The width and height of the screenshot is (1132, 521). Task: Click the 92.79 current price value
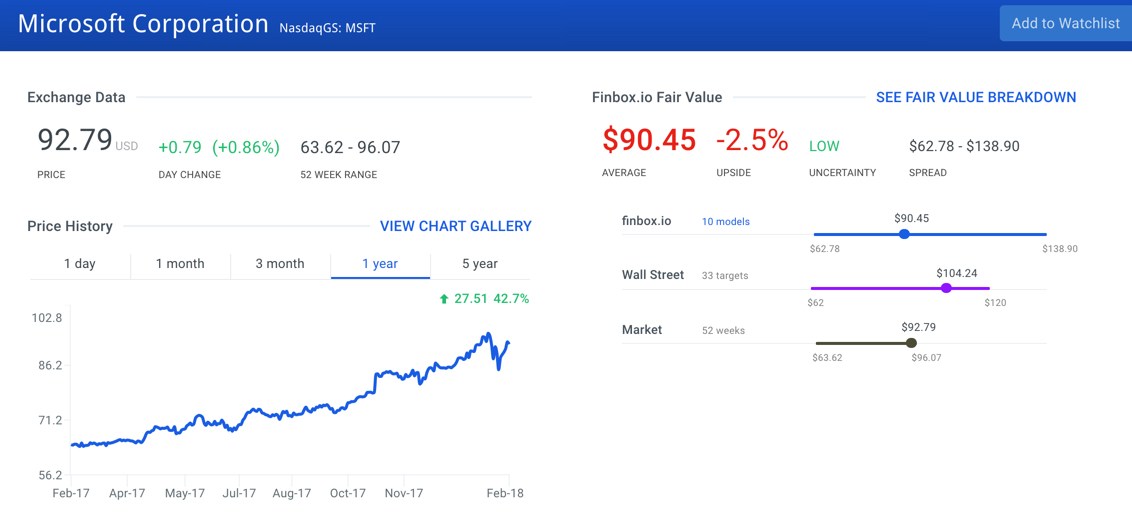(x=75, y=140)
